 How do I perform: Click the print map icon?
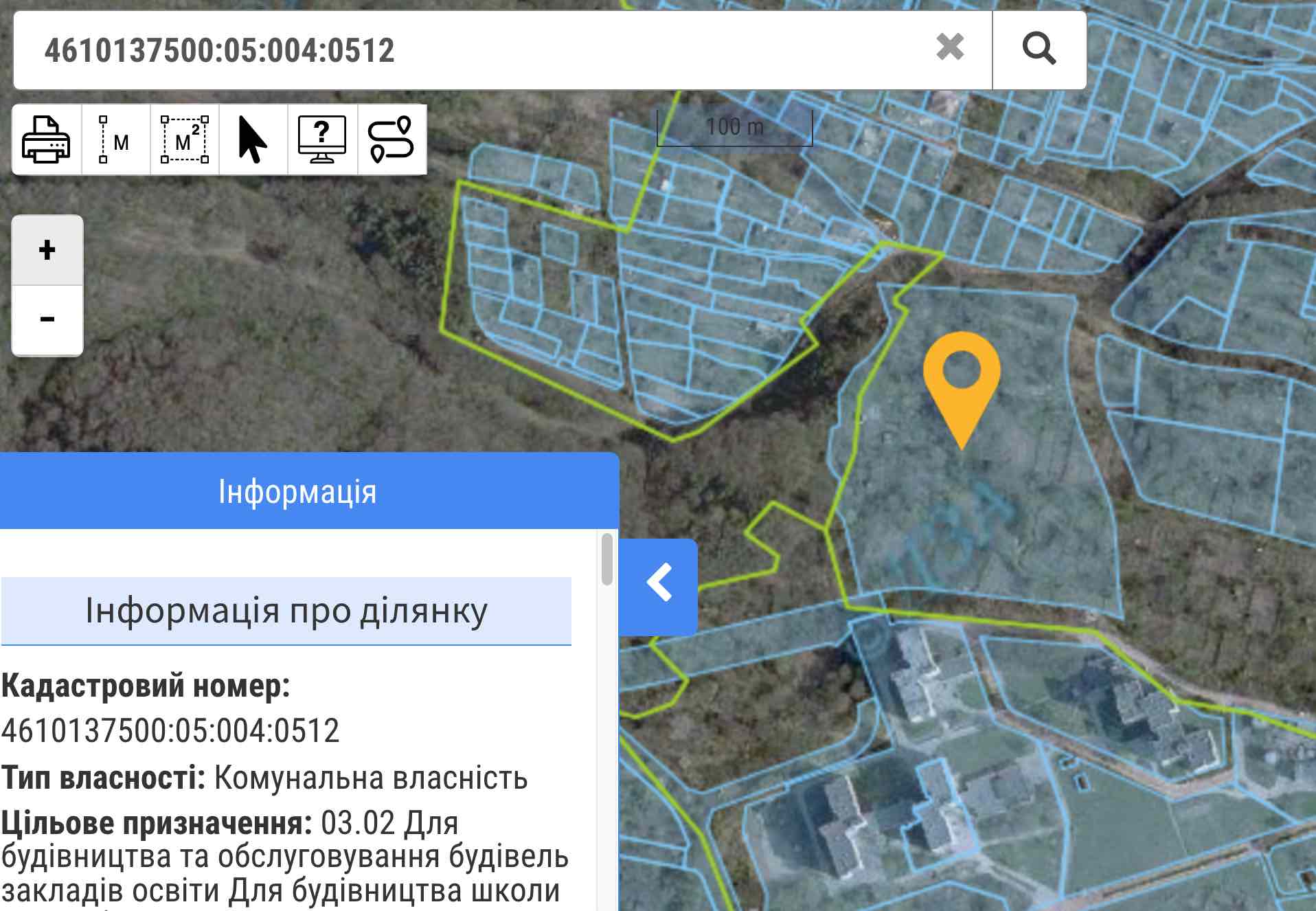(x=46, y=140)
